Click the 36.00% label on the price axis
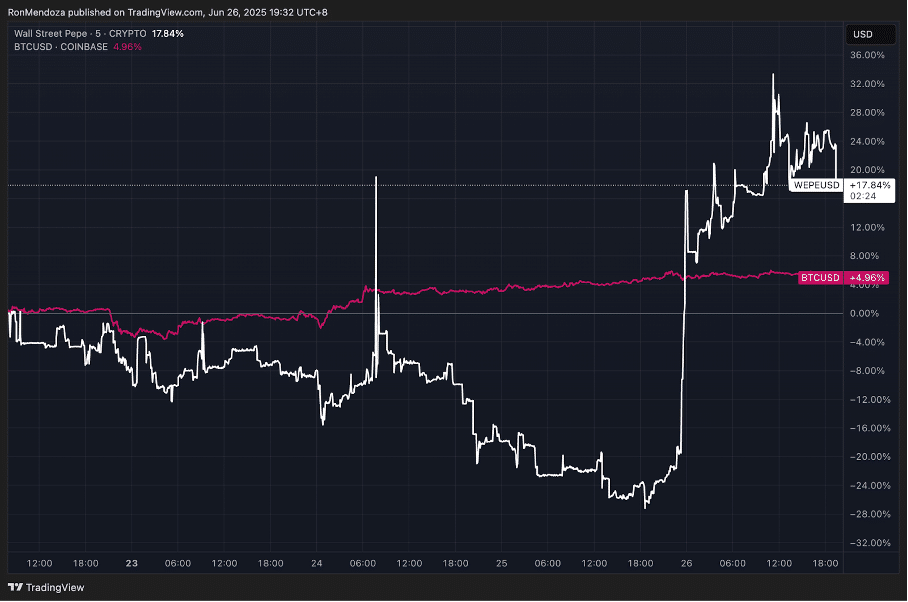Image resolution: width=908 pixels, height=602 pixels. pyautogui.click(x=866, y=56)
